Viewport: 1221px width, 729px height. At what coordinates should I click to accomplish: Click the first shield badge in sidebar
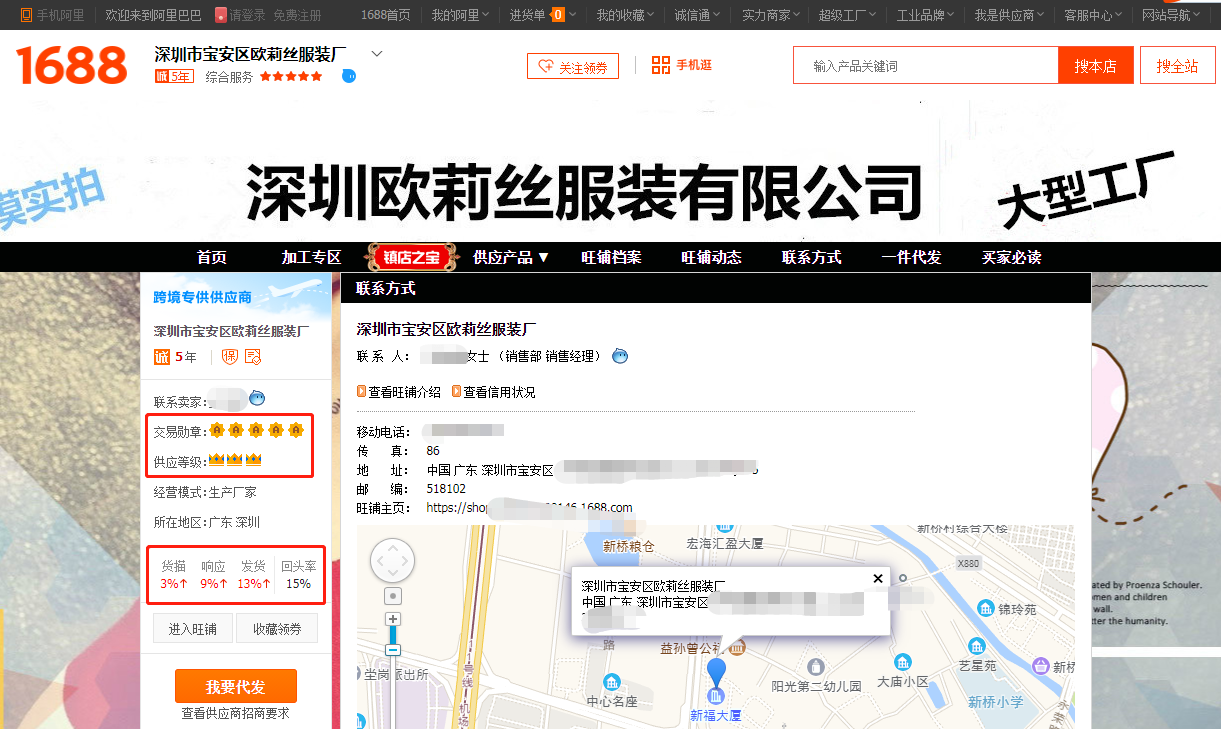click(229, 357)
